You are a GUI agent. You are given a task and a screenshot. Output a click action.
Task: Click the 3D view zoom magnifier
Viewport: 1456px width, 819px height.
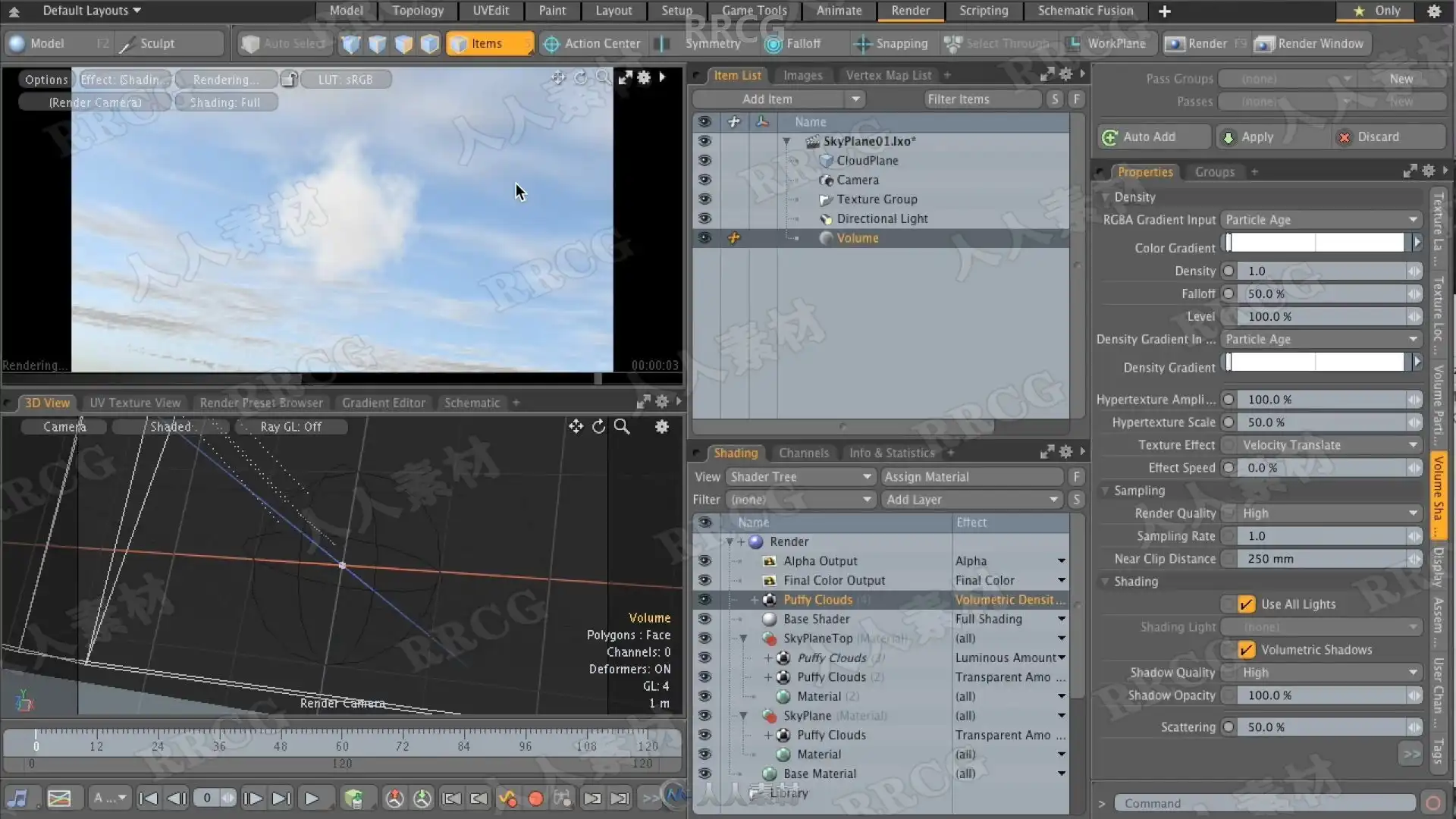coord(622,427)
